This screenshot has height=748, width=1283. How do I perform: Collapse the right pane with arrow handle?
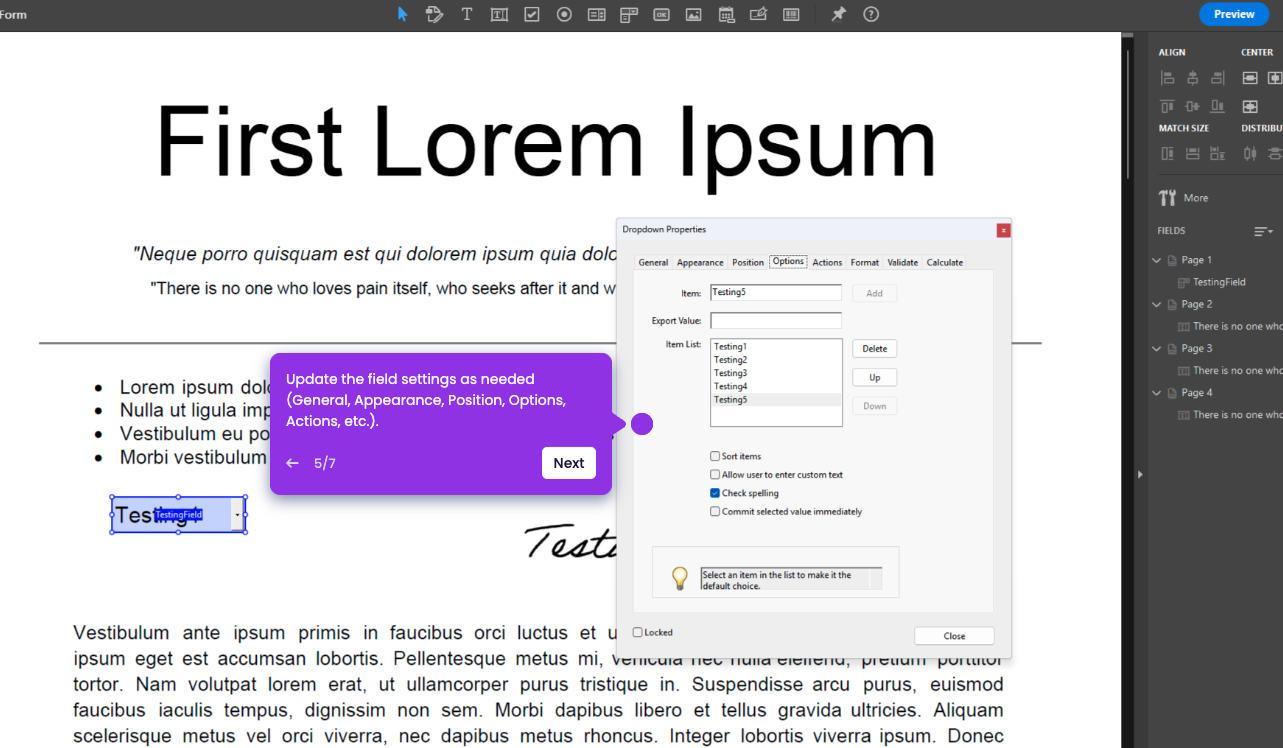(1138, 474)
